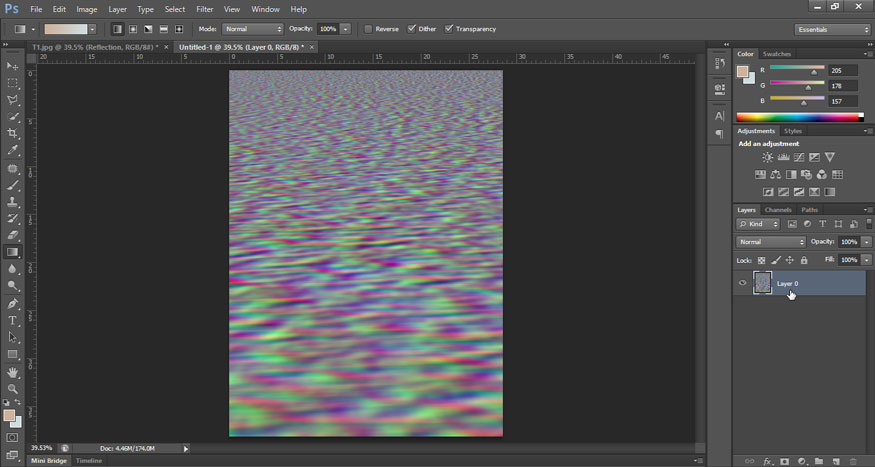The height and width of the screenshot is (467, 875).
Task: Hide Layer 0 with eye icon
Action: point(742,283)
